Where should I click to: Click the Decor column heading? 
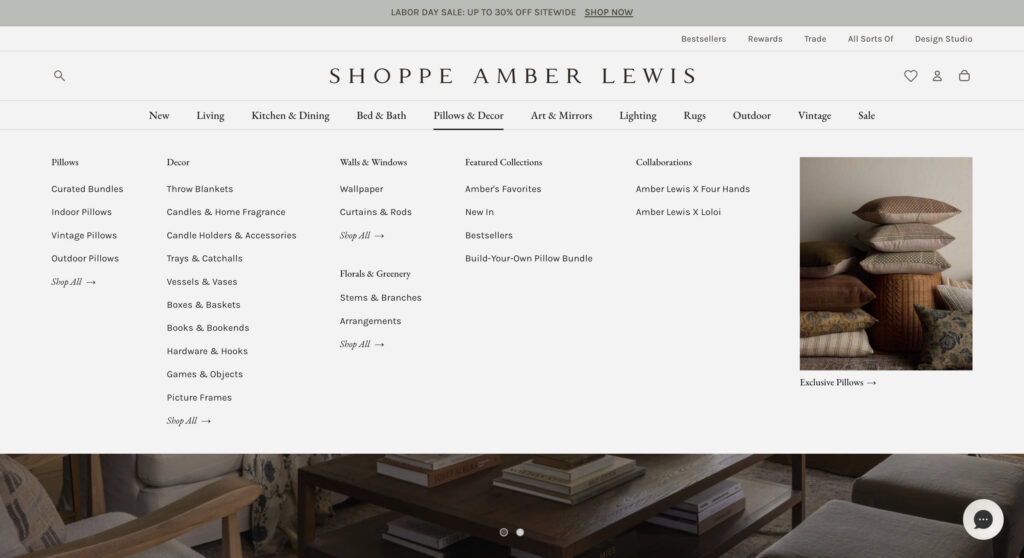[x=178, y=162]
